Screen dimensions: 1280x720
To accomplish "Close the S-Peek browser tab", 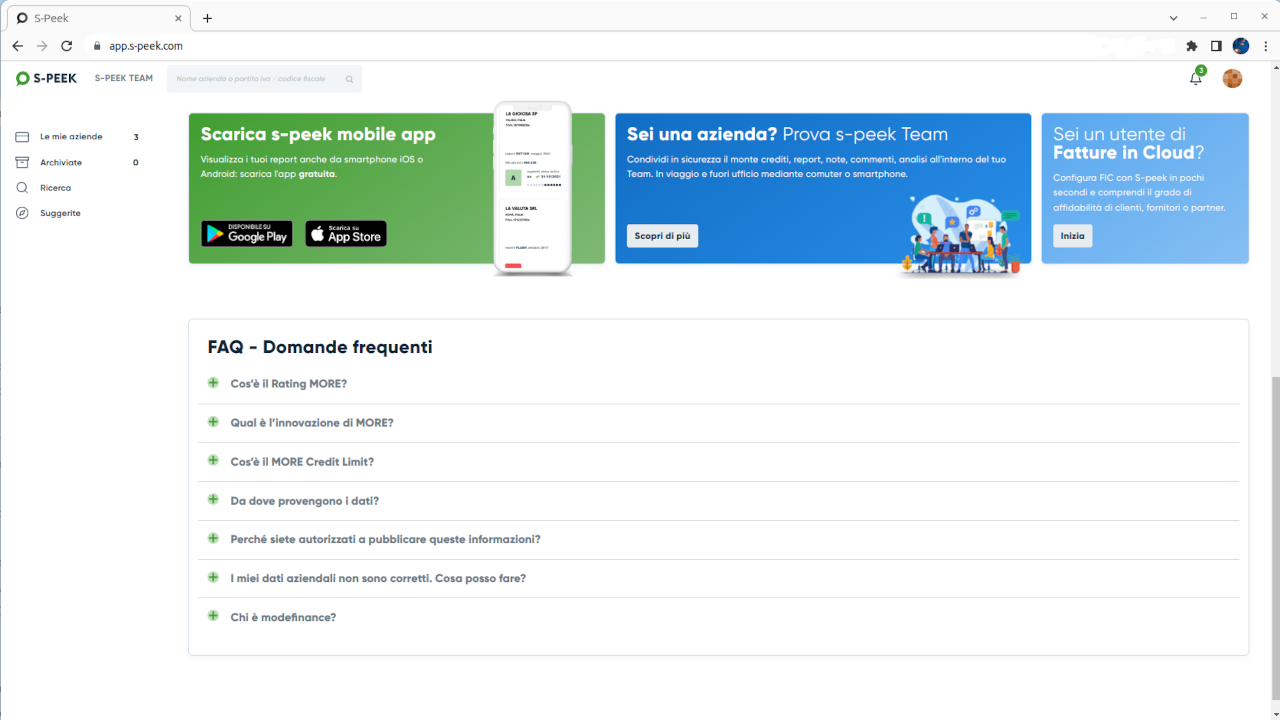I will [178, 18].
